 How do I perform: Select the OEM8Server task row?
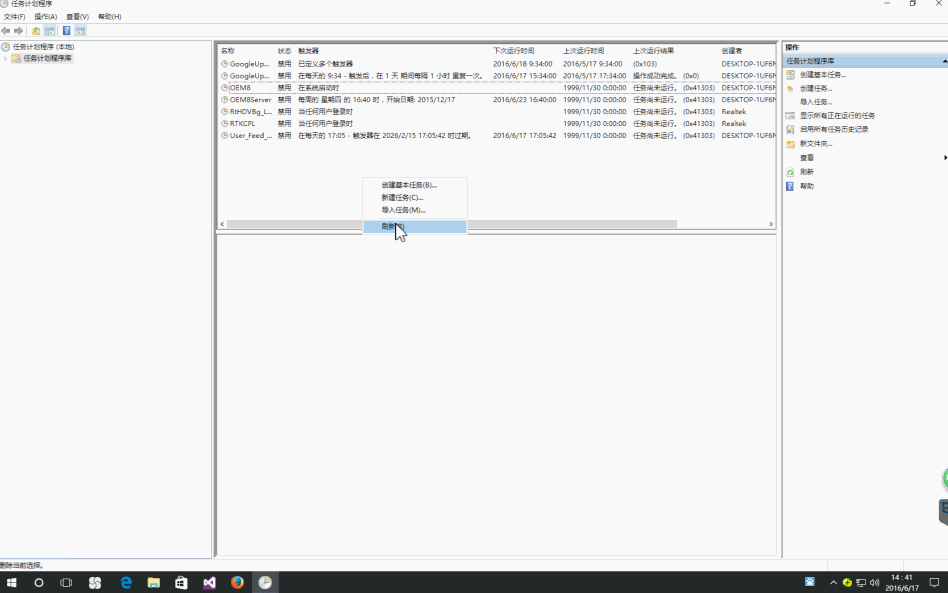[250, 100]
